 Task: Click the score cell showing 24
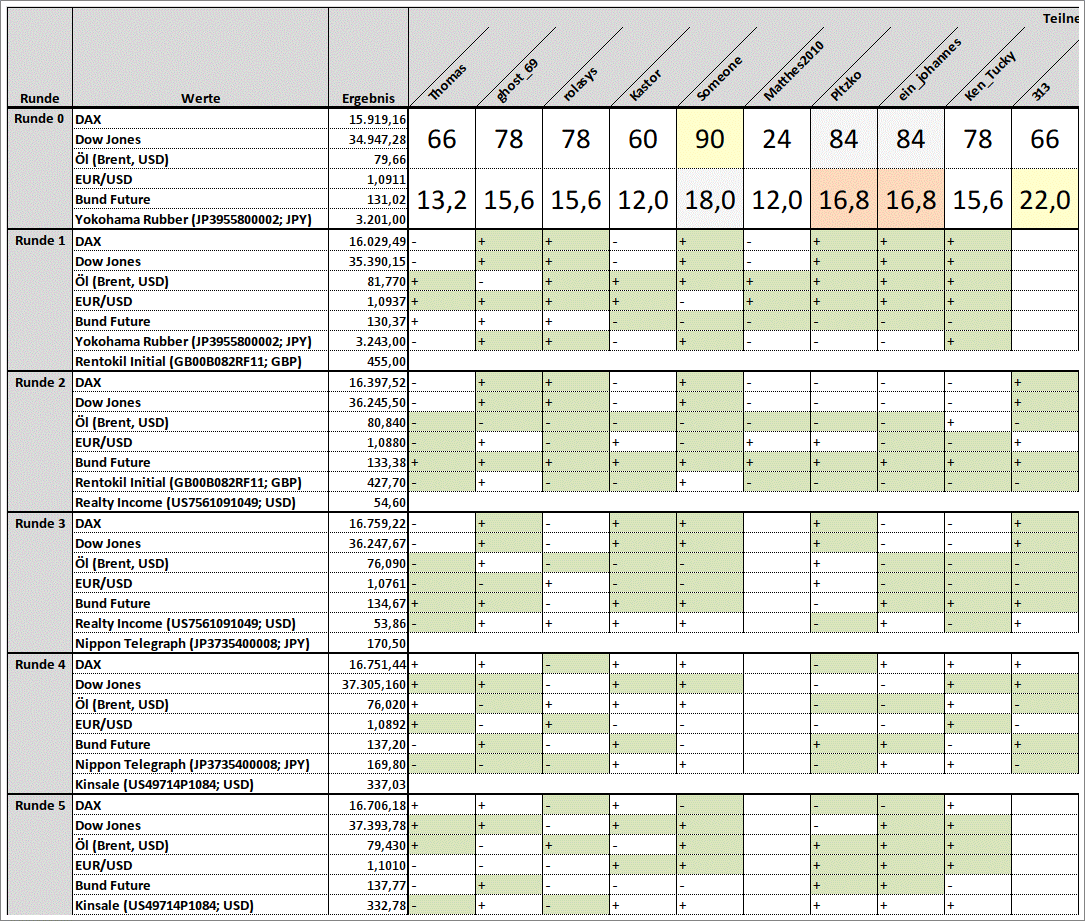point(776,138)
